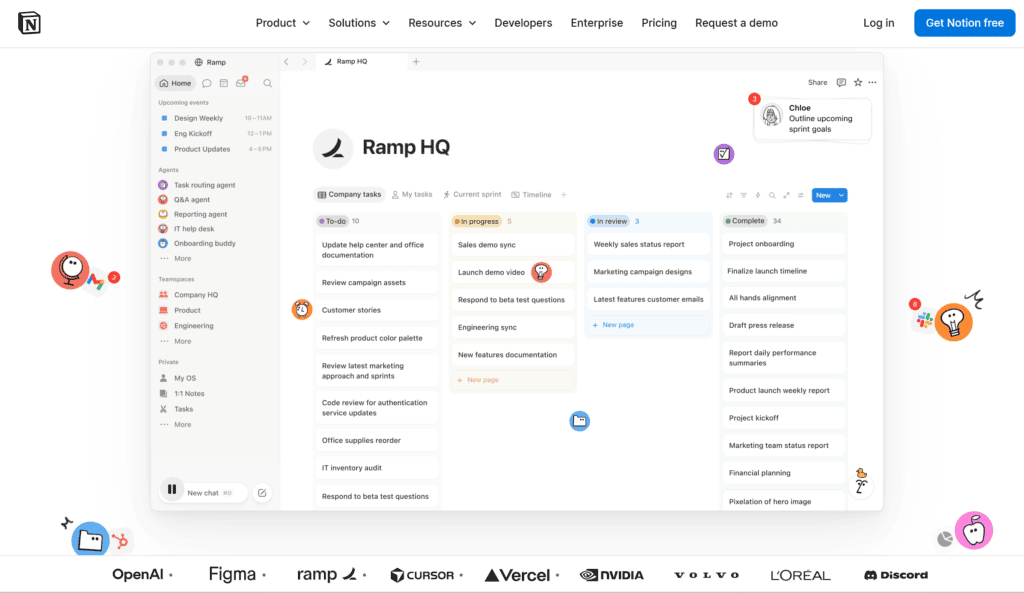Click the pause button near New chat
Screen dimensions: 1024x593
[x=172, y=489]
